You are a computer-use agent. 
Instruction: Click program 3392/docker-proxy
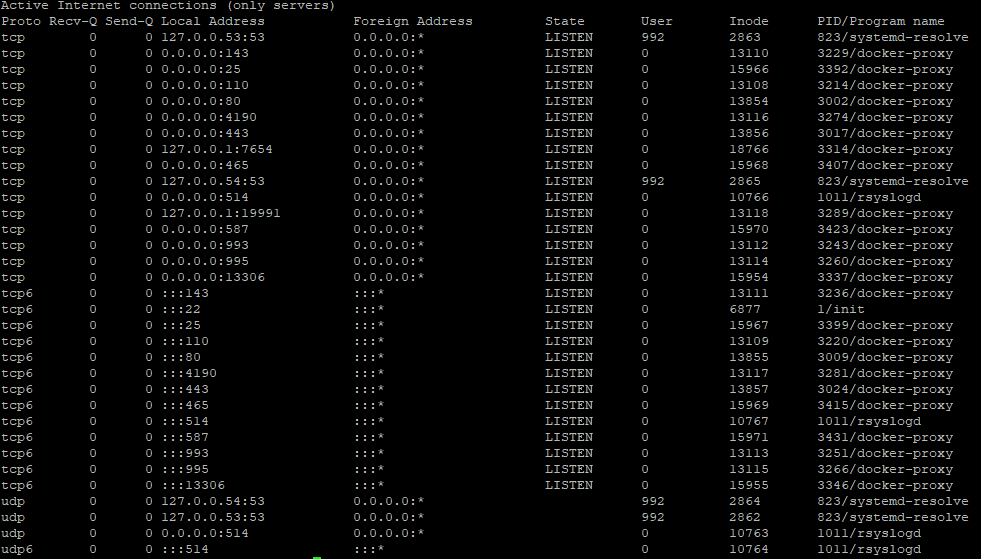click(885, 69)
